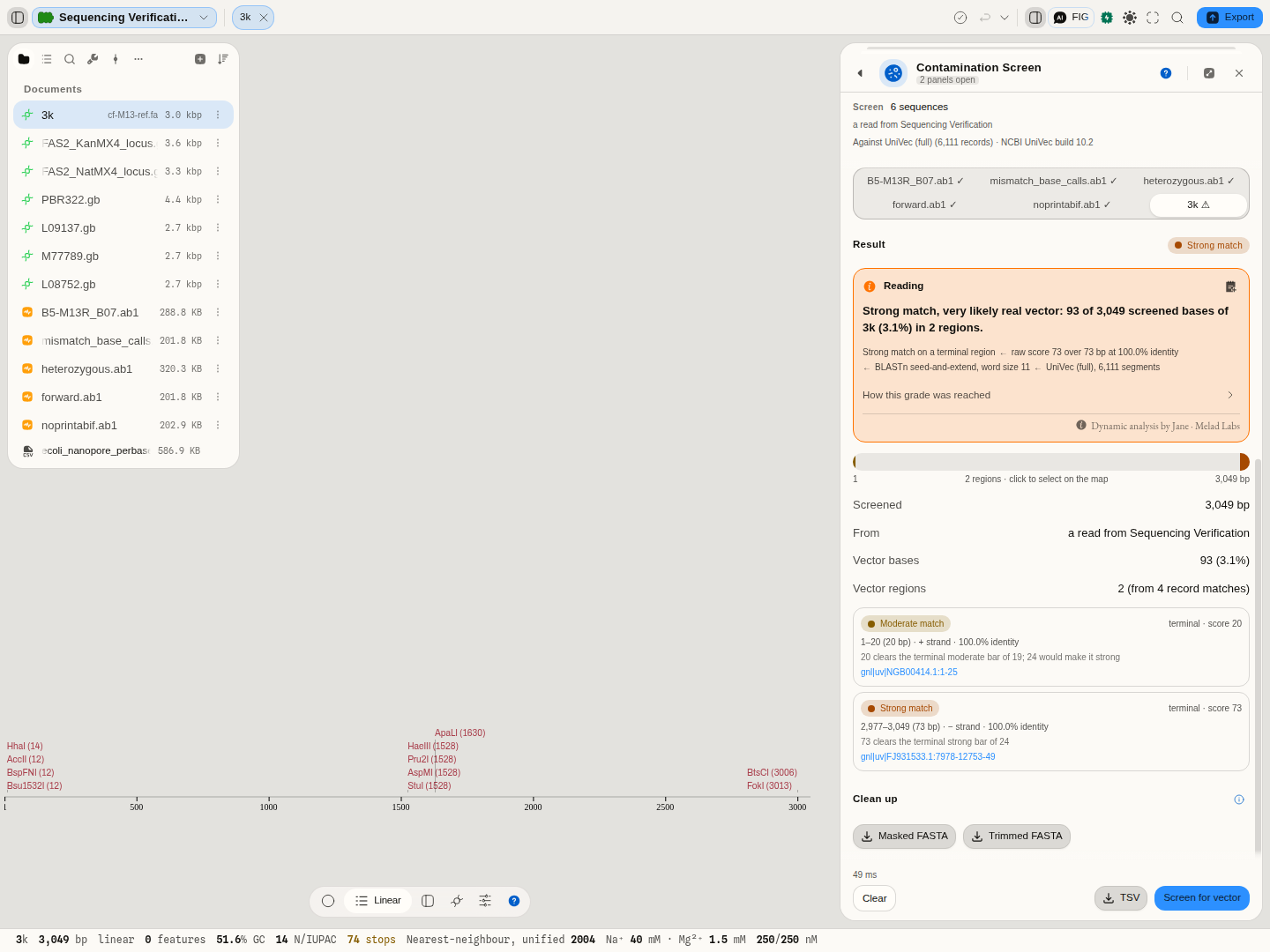Close the 3k document tab
The image size is (1270, 952).
[263, 18]
